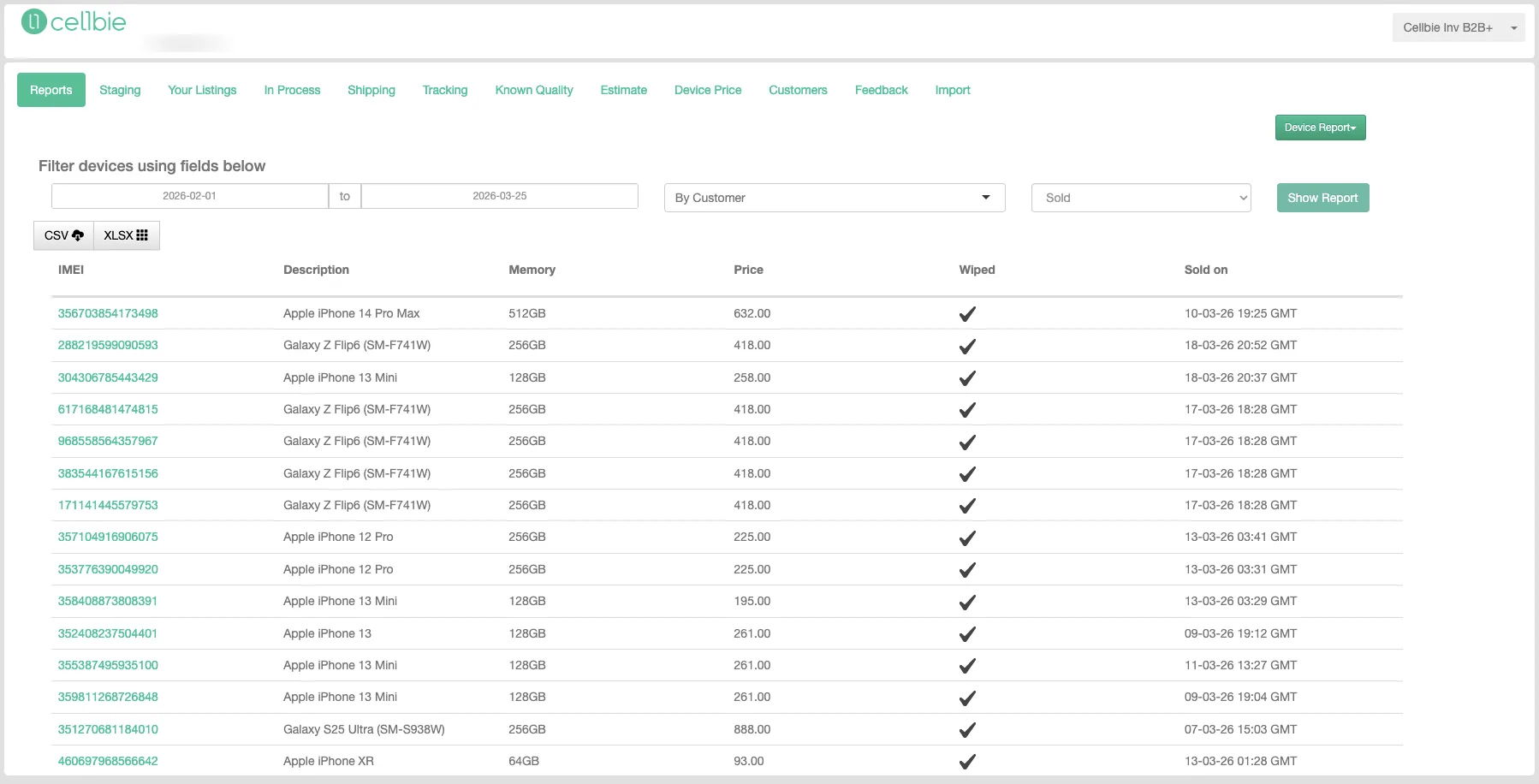Click wiped checkmark for Galaxy S25 Ultra row
Image resolution: width=1539 pixels, height=784 pixels.
pyautogui.click(x=967, y=730)
